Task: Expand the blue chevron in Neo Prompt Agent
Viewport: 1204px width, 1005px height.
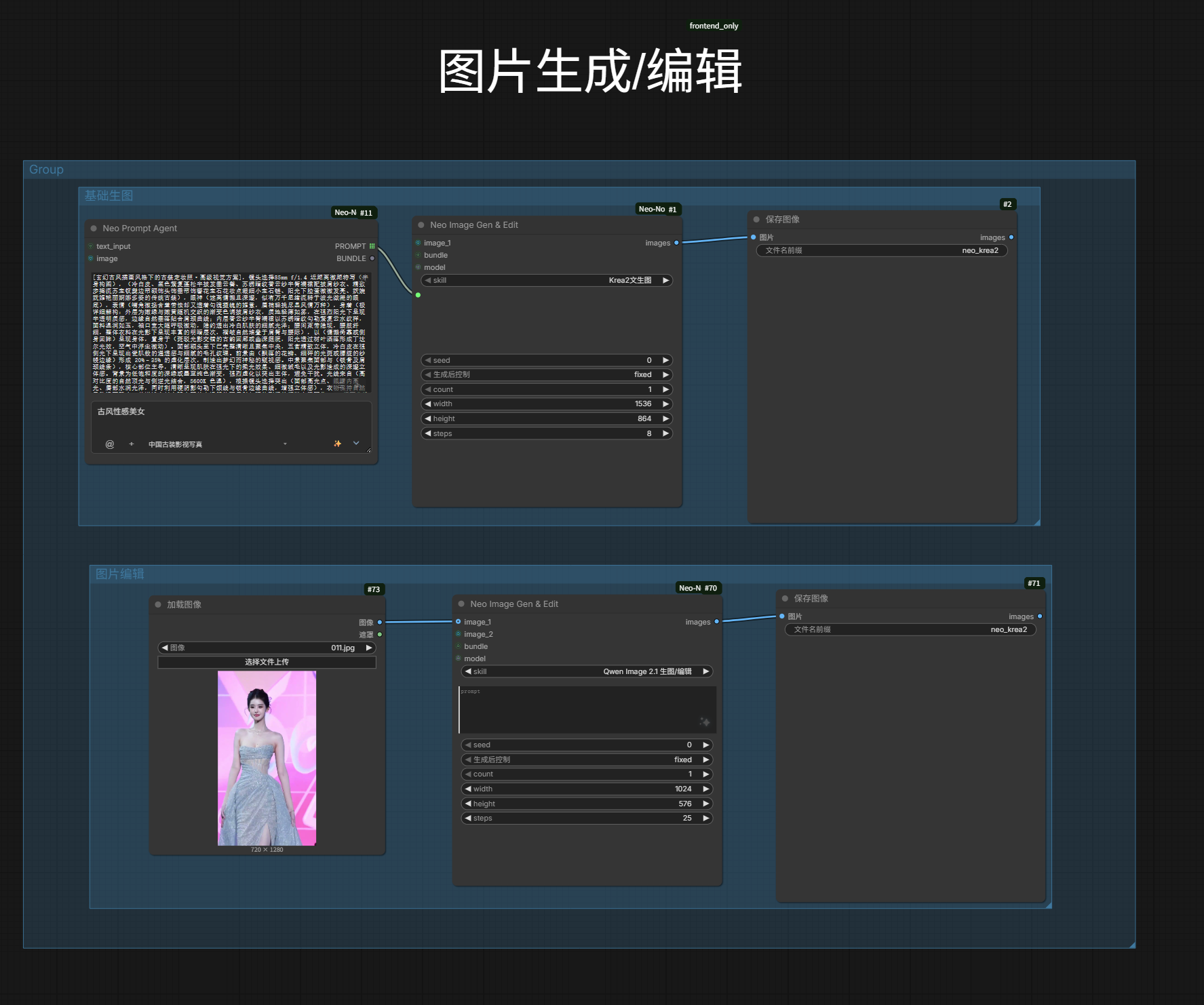Action: [356, 444]
